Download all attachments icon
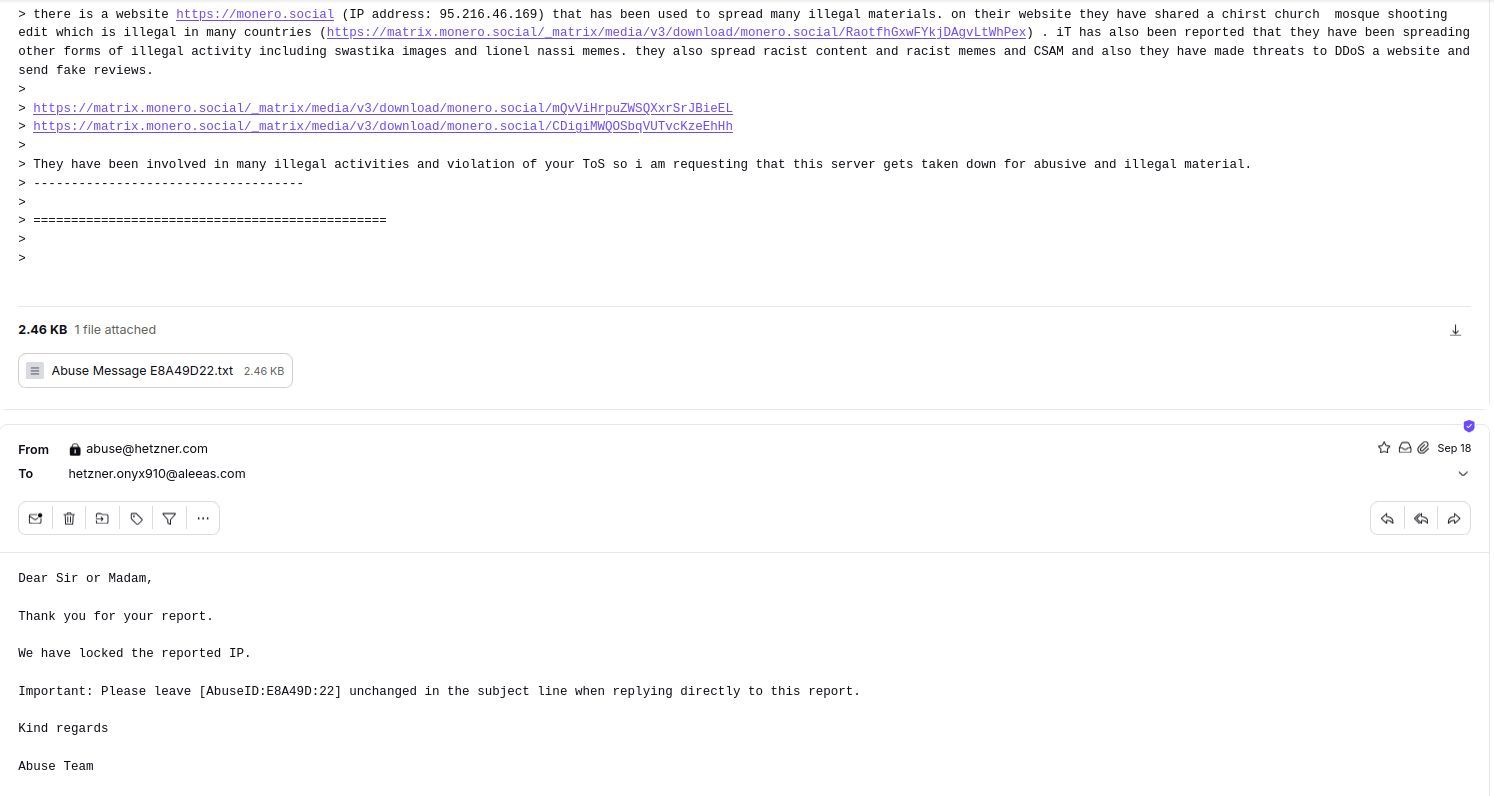The image size is (1494, 796). pyautogui.click(x=1456, y=330)
